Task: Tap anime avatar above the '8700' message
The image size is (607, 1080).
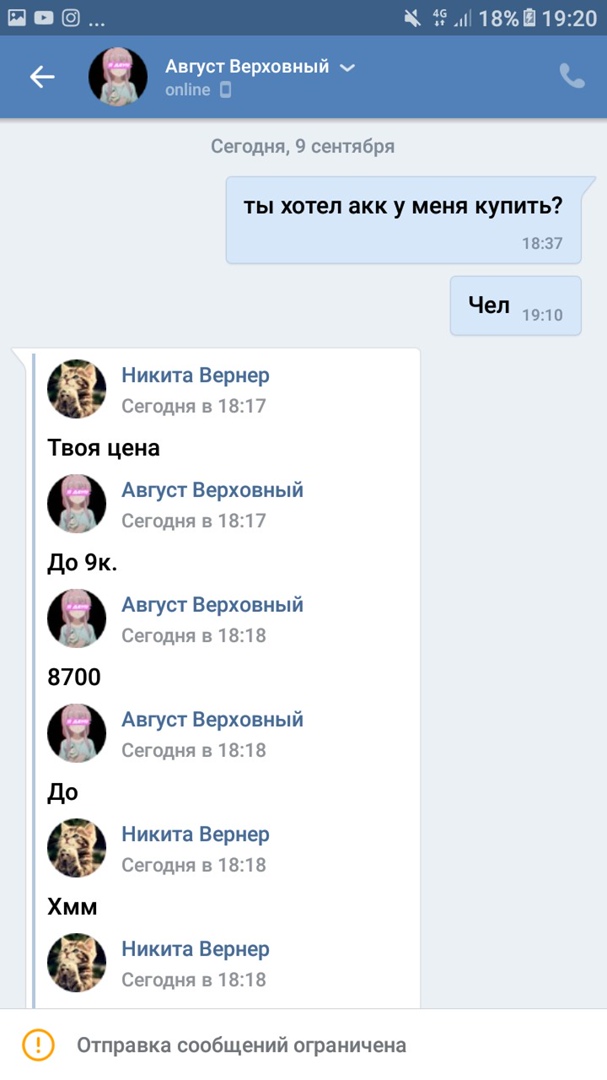Action: pyautogui.click(x=77, y=618)
